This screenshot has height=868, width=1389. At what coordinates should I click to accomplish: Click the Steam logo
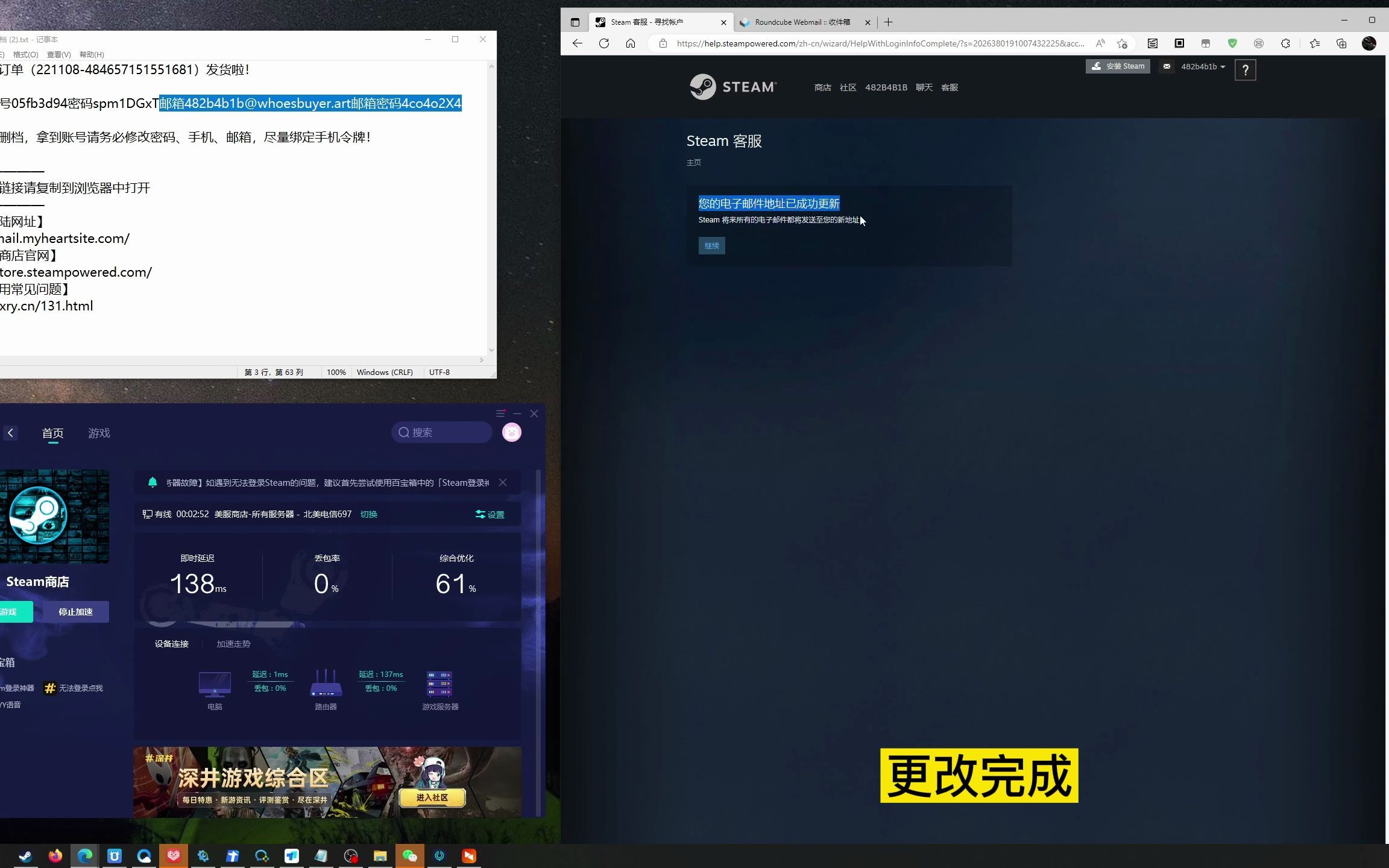(x=733, y=87)
